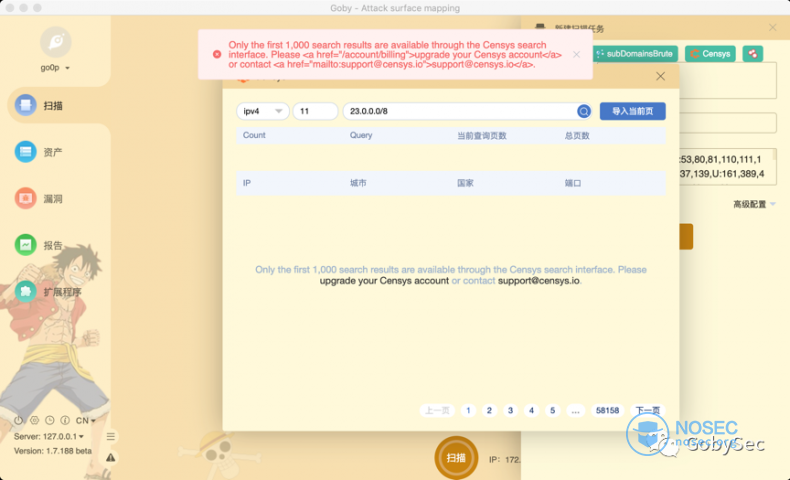790x480 pixels.
Task: Click the support@censys.io email link
Action: [x=539, y=281]
